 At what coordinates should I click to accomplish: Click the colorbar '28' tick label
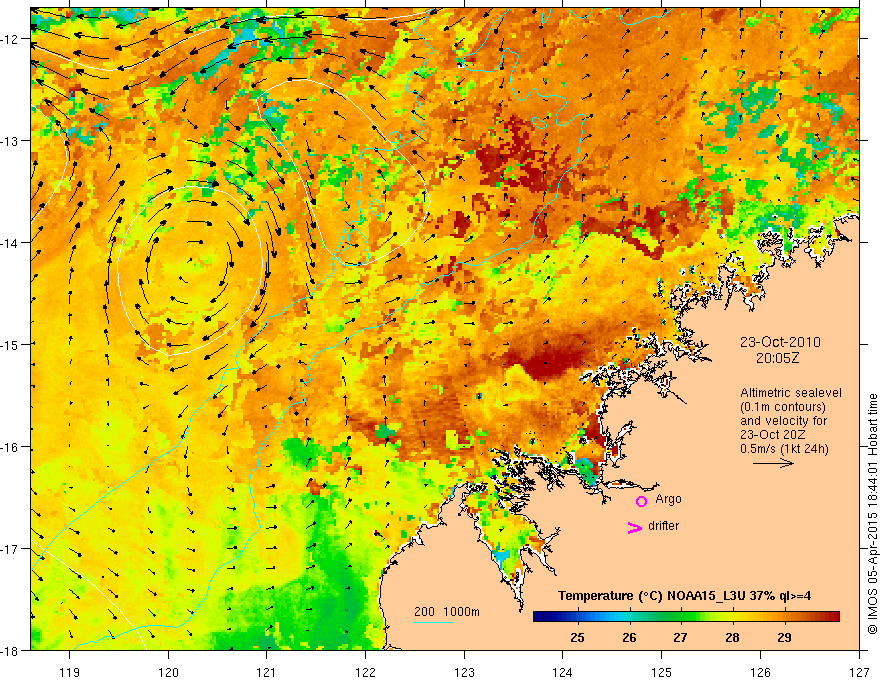[732, 638]
